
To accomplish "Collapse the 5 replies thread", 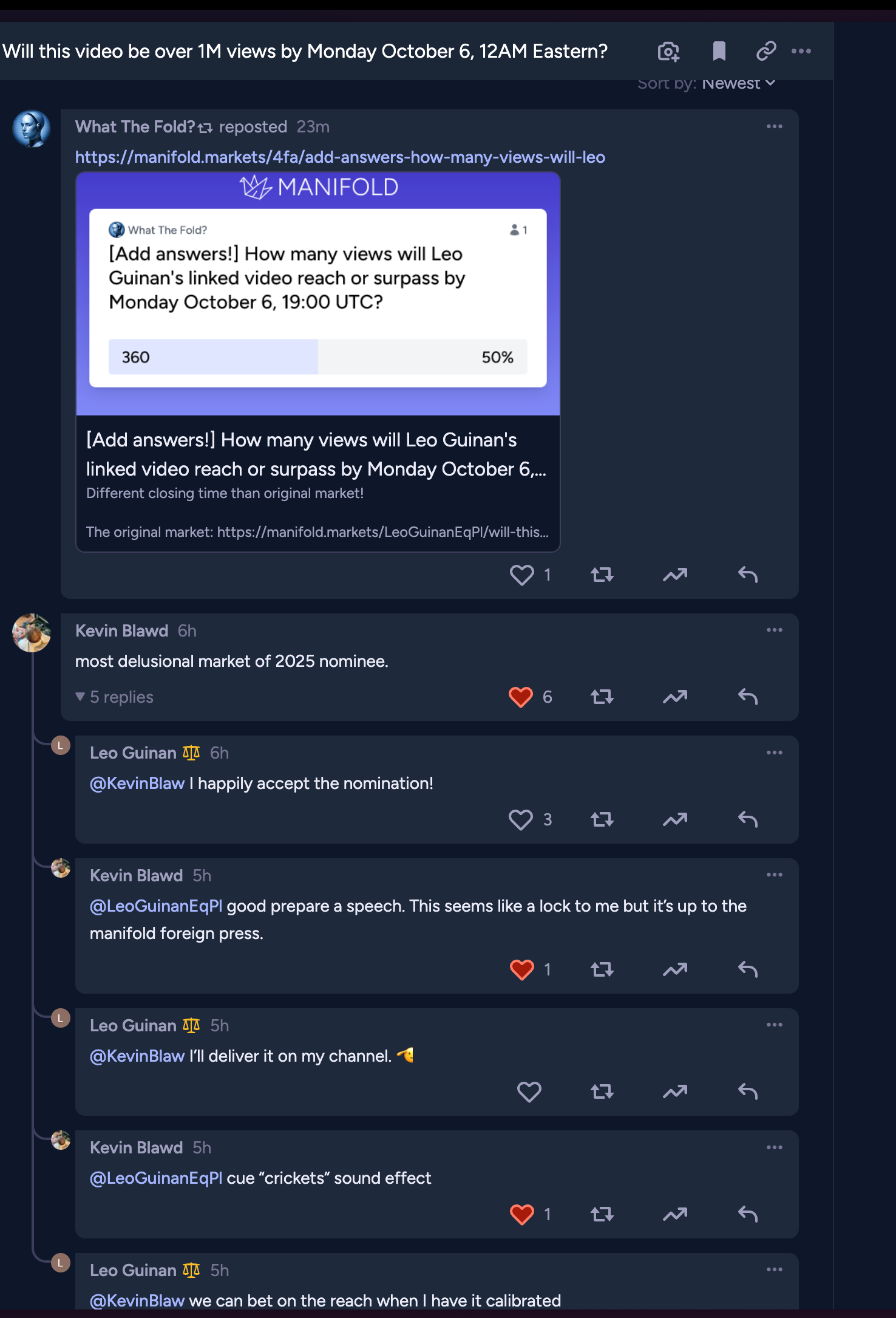I will click(114, 697).
